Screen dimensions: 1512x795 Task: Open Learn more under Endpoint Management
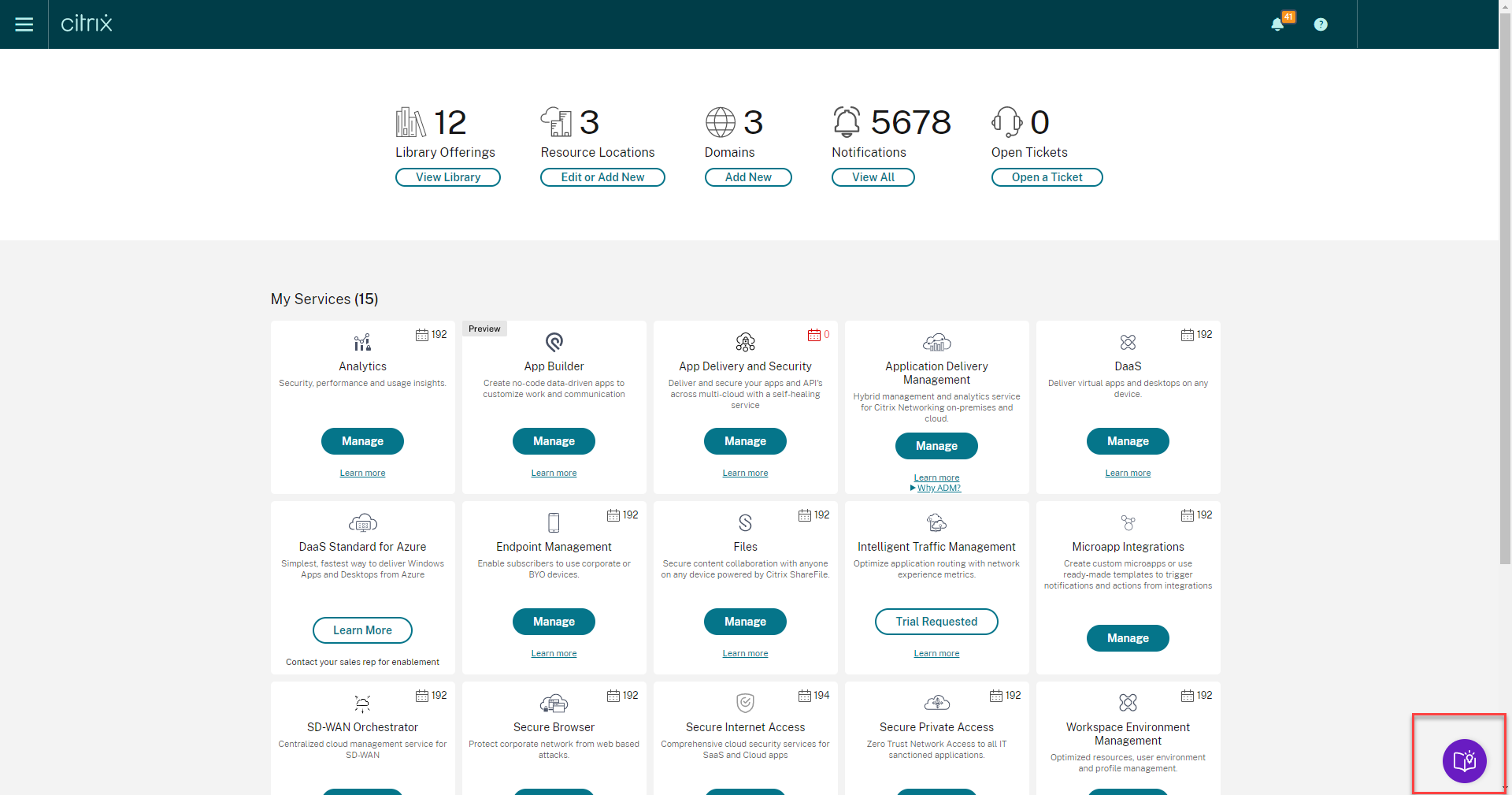[554, 653]
